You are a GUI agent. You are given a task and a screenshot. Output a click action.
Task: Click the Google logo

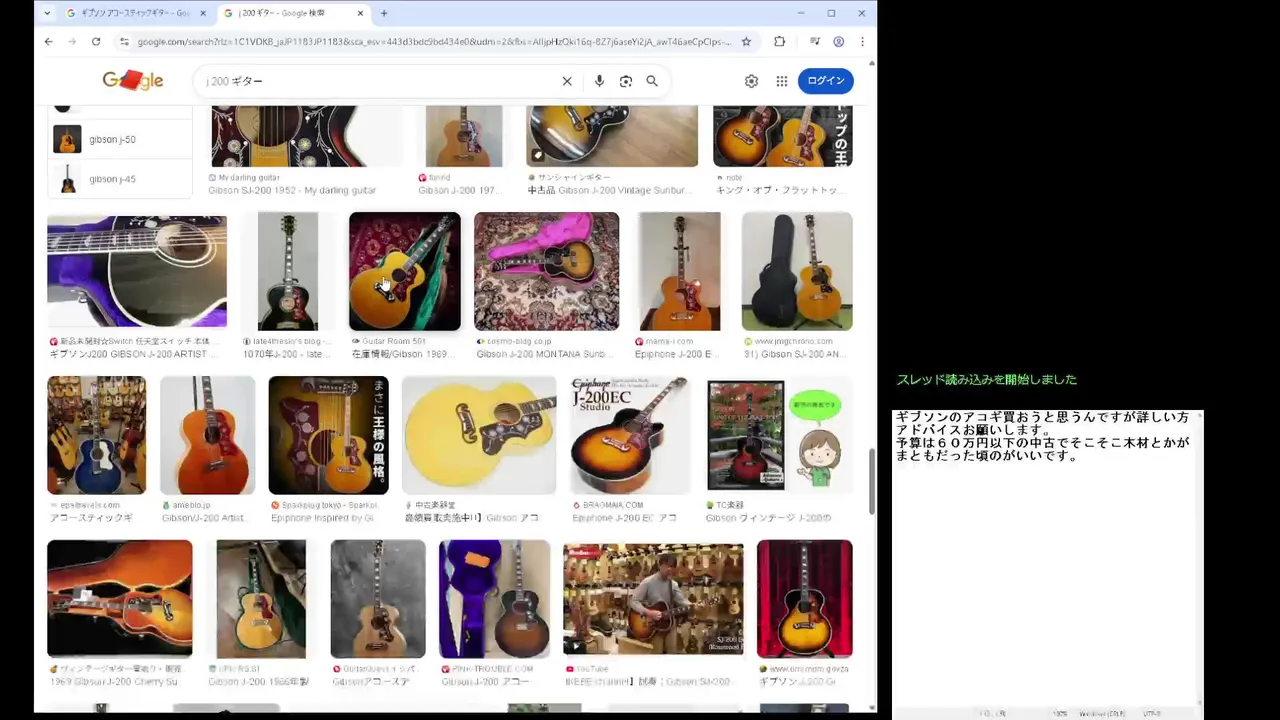[x=133, y=81]
